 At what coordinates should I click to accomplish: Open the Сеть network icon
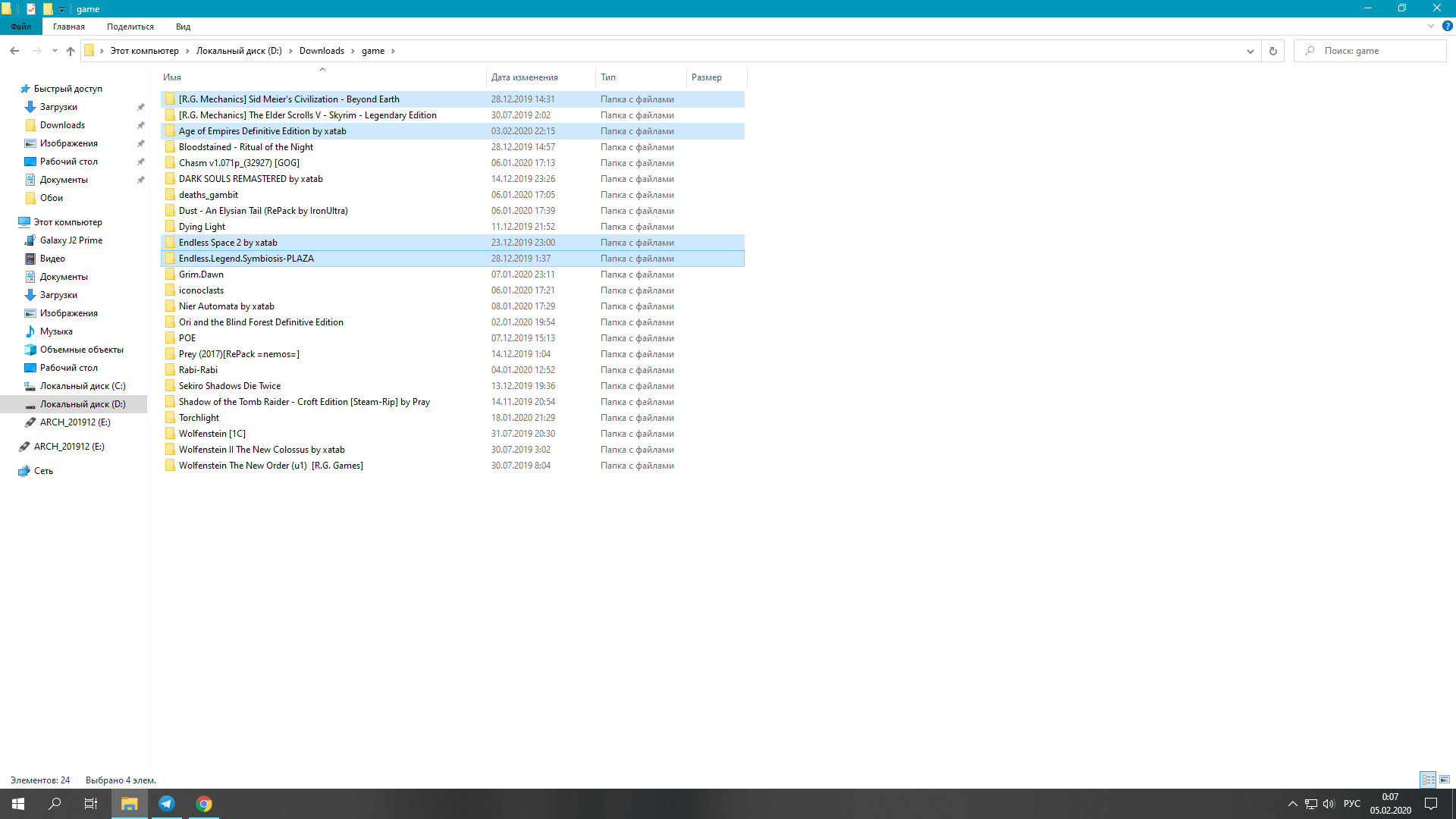point(24,471)
